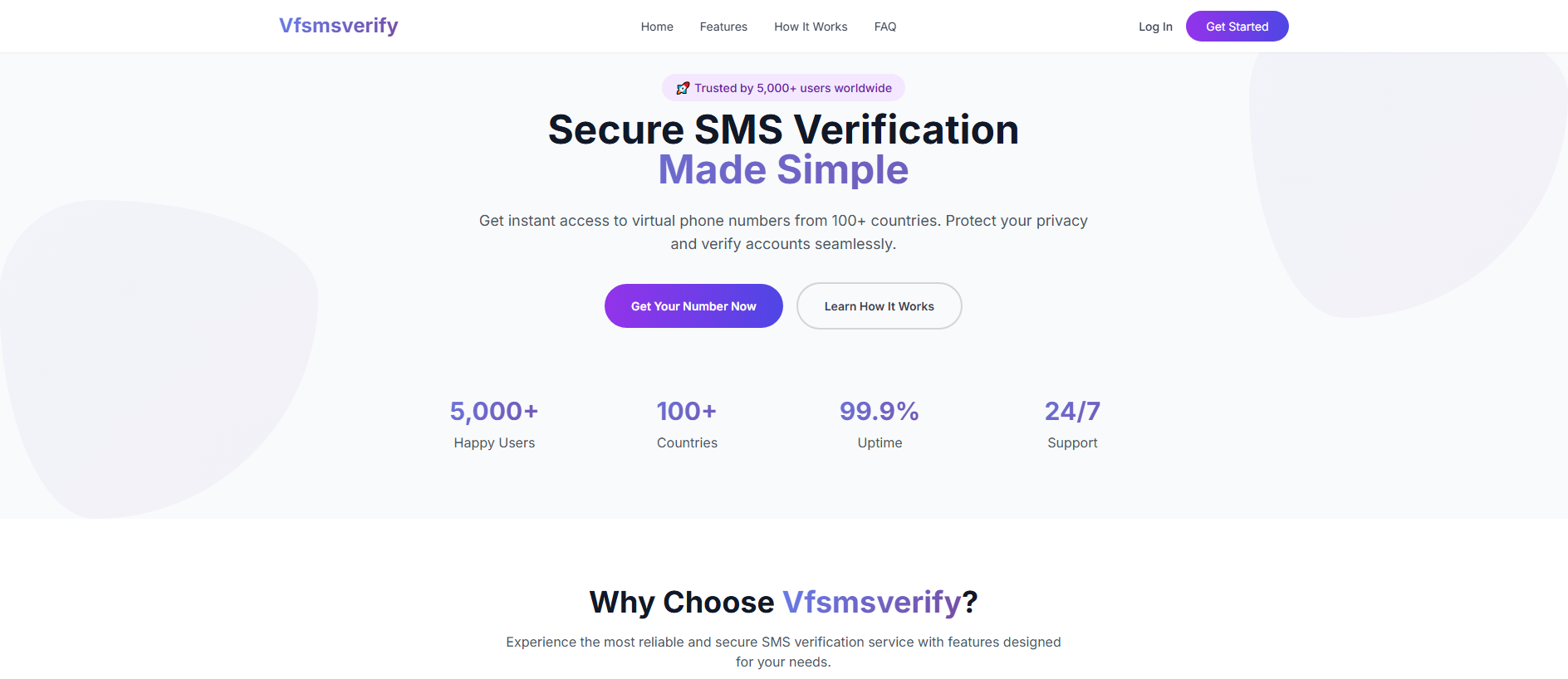
Task: Open Learn How It Works button
Action: pos(879,306)
